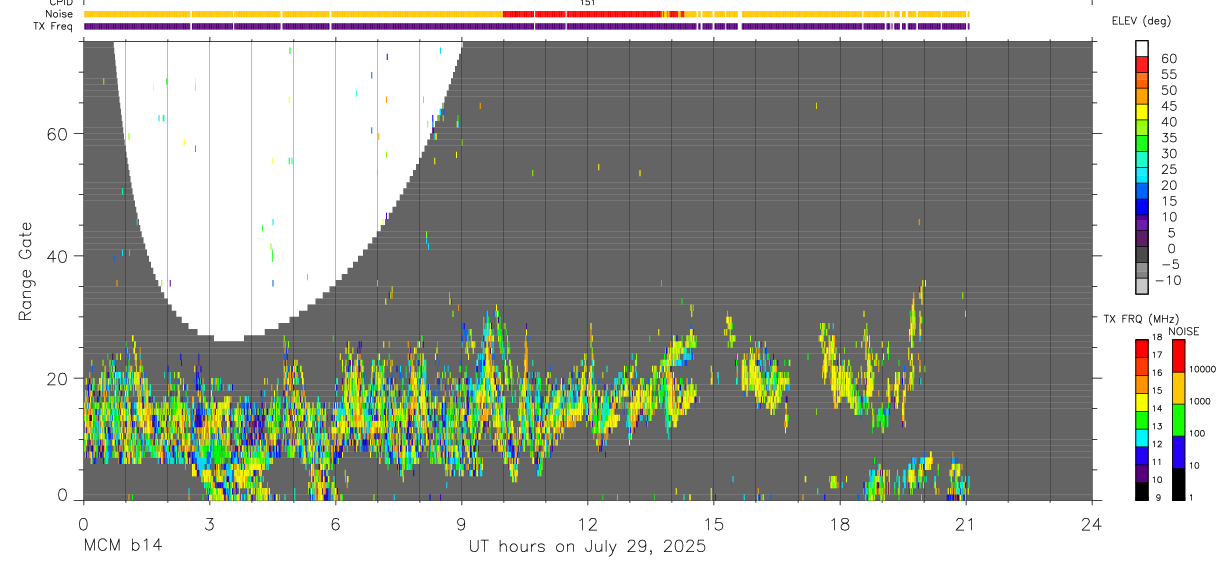
Task: Click the Range Gate tick label "40"
Action: 59,256
